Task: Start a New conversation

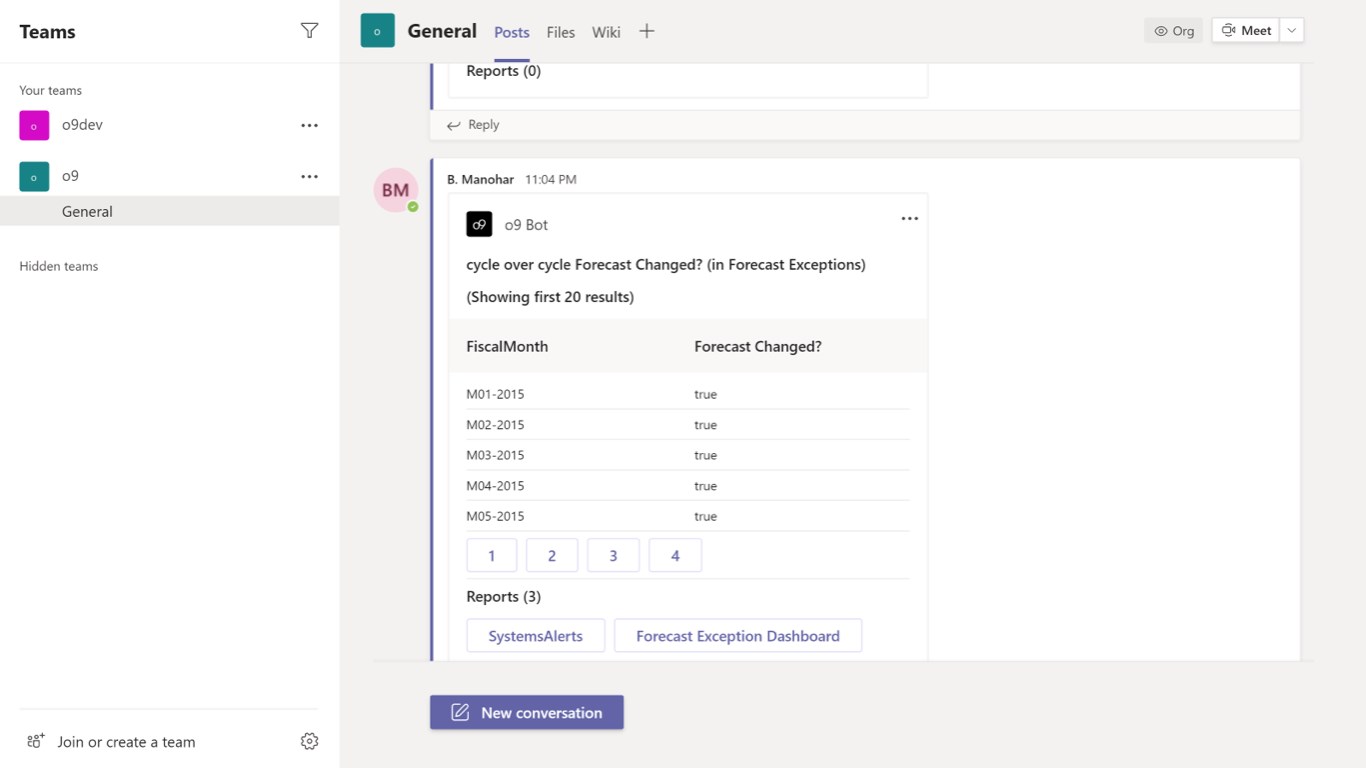Action: (527, 712)
